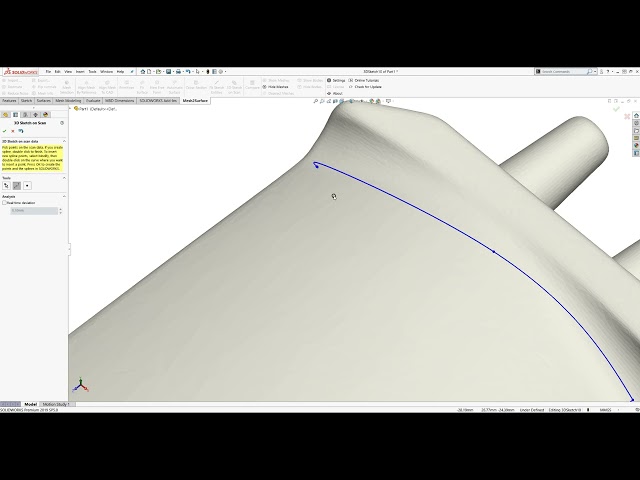Screen dimensions: 640x480
Task: Click Settings in Mesh2Surface ribbon
Action: pyautogui.click(x=336, y=80)
